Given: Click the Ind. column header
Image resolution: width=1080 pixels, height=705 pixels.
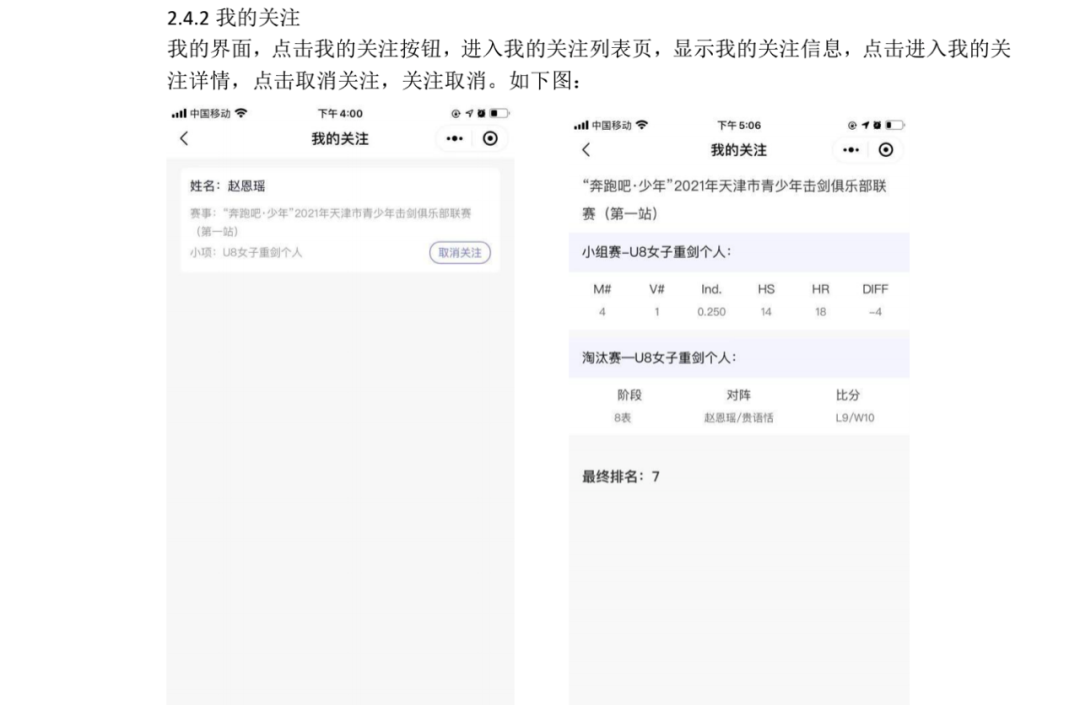Looking at the screenshot, I should (712, 289).
